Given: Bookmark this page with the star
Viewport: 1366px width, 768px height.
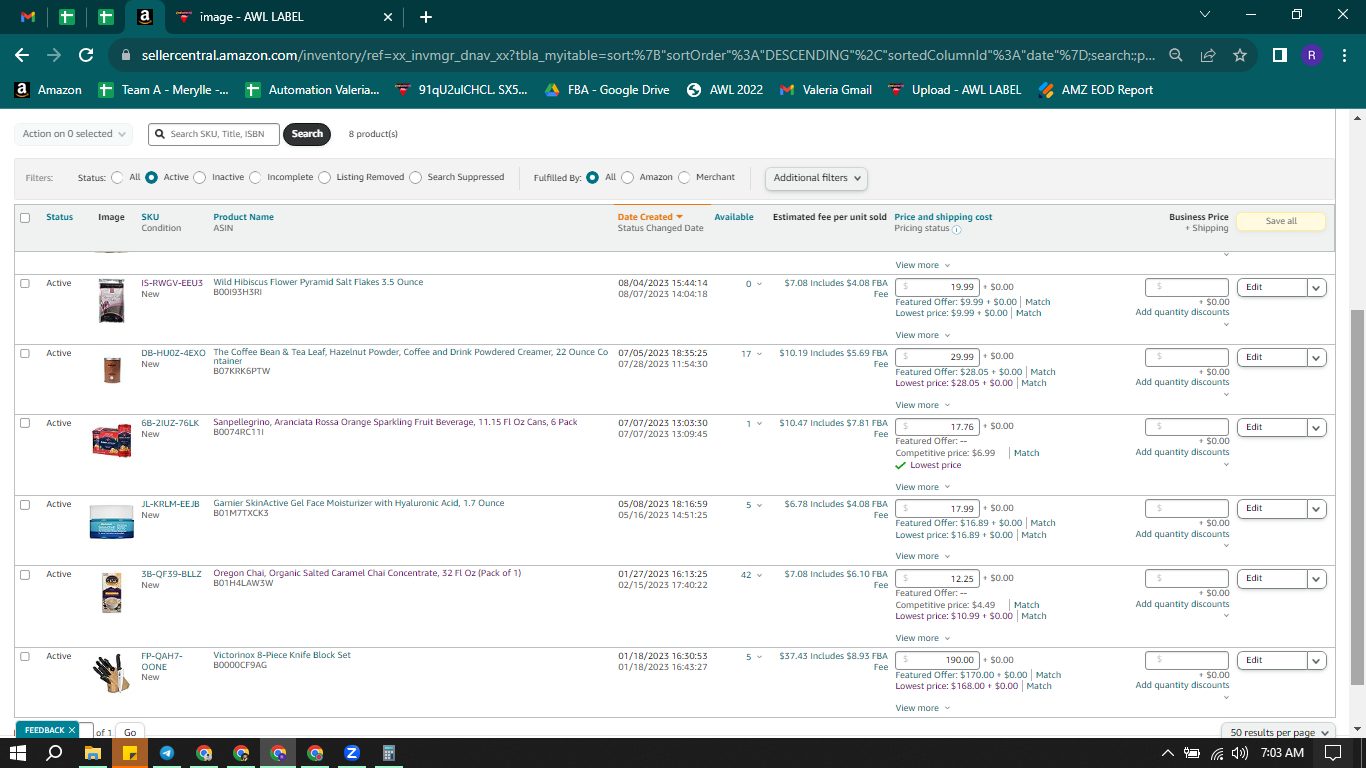Looking at the screenshot, I should pyautogui.click(x=1240, y=56).
